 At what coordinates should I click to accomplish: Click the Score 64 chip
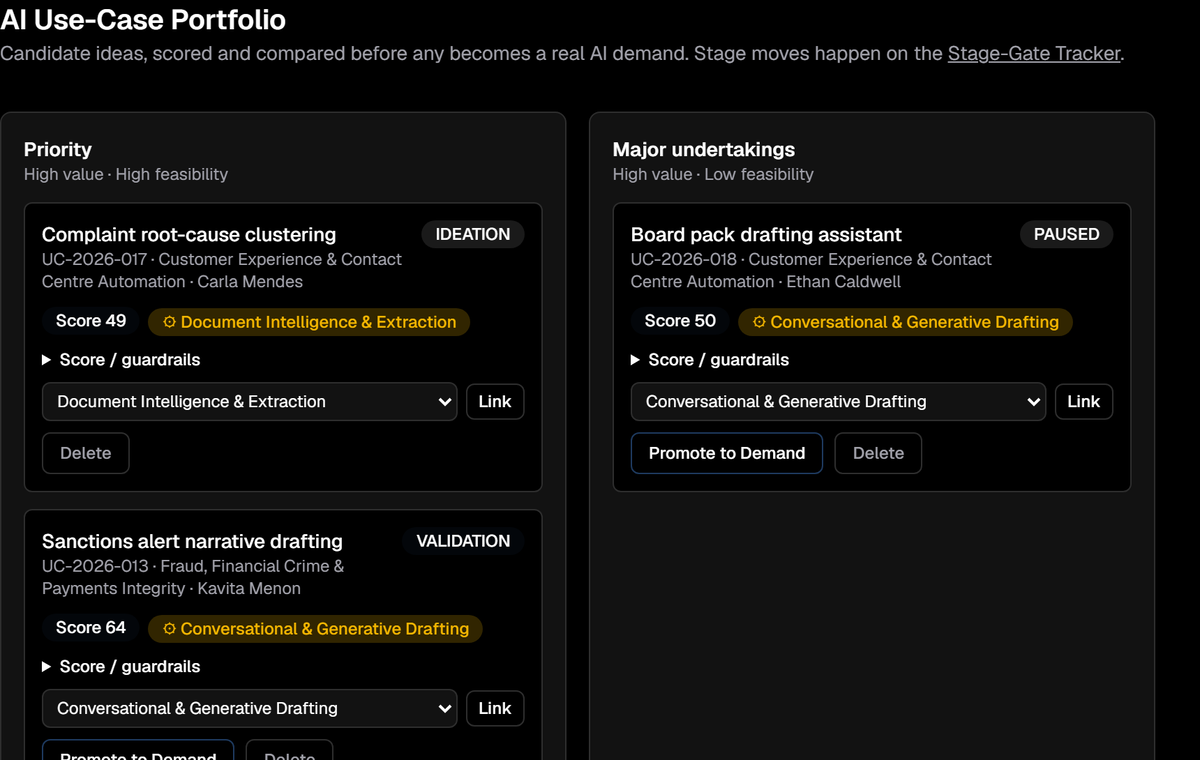[x=91, y=628]
